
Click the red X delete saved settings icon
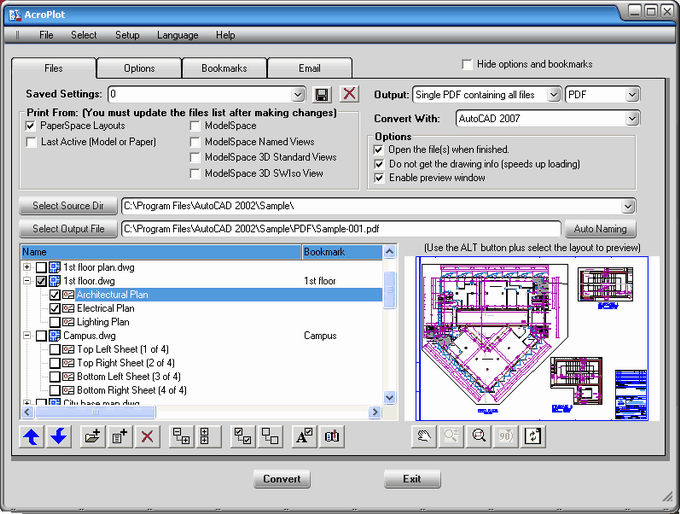pyautogui.click(x=350, y=94)
